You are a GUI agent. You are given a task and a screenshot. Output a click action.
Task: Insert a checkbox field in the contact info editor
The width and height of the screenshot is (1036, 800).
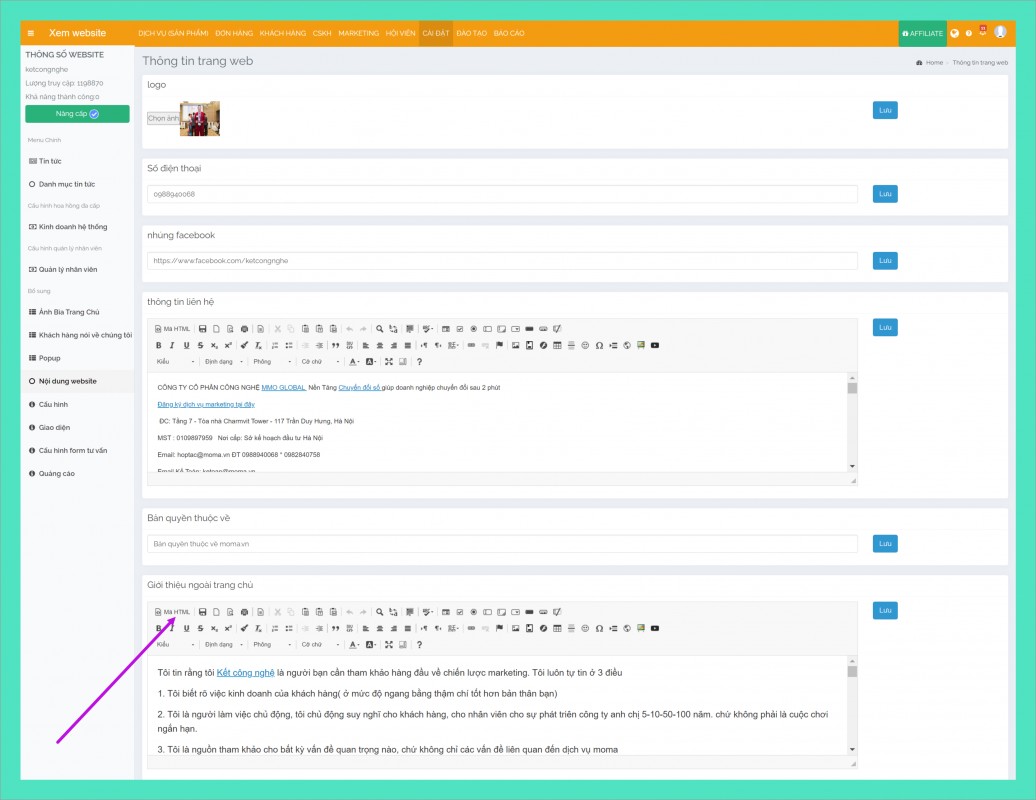point(459,329)
